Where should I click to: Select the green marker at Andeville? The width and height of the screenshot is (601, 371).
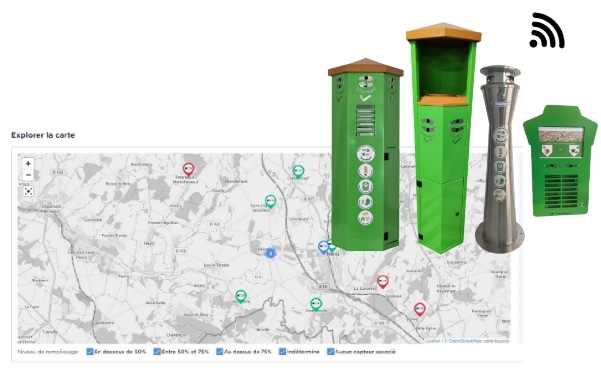315,304
